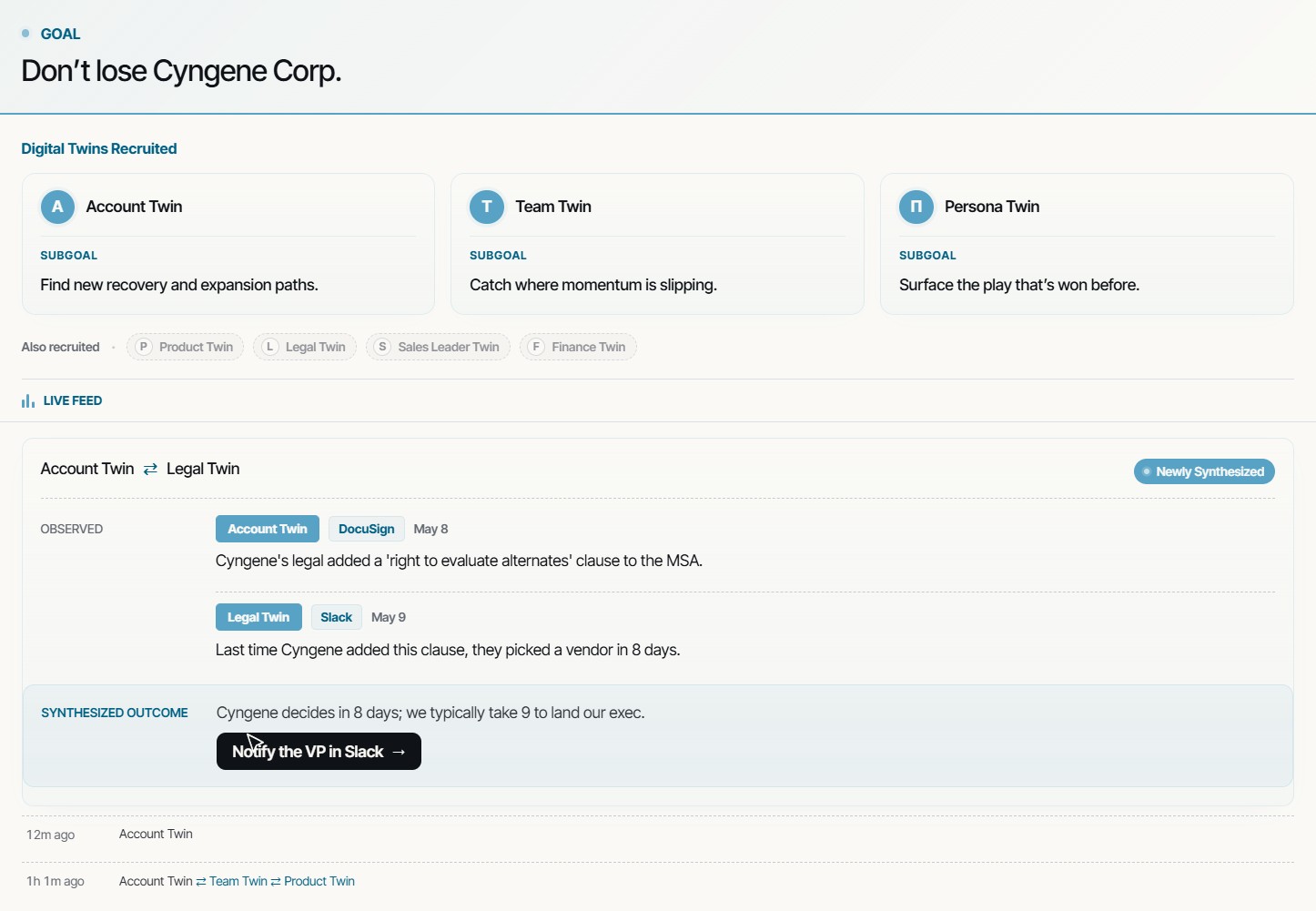Click the Newly Synthesized badge

(1204, 471)
